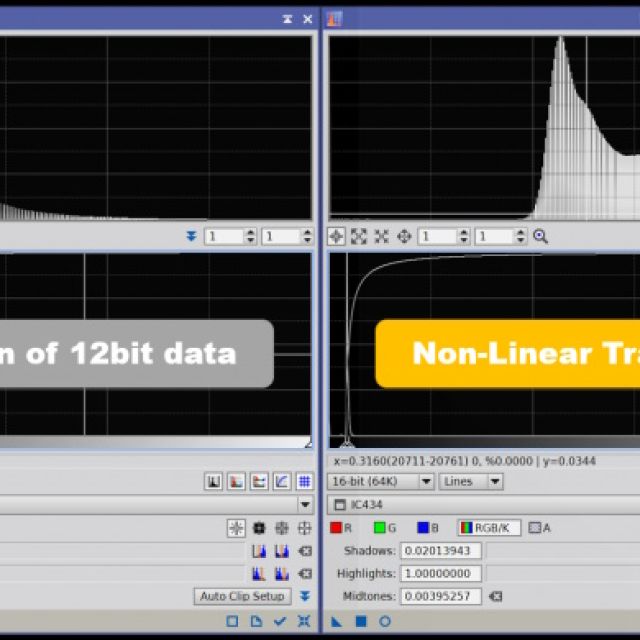Screen dimensions: 640x640
Task: Click the Shadows value field
Action: [441, 551]
